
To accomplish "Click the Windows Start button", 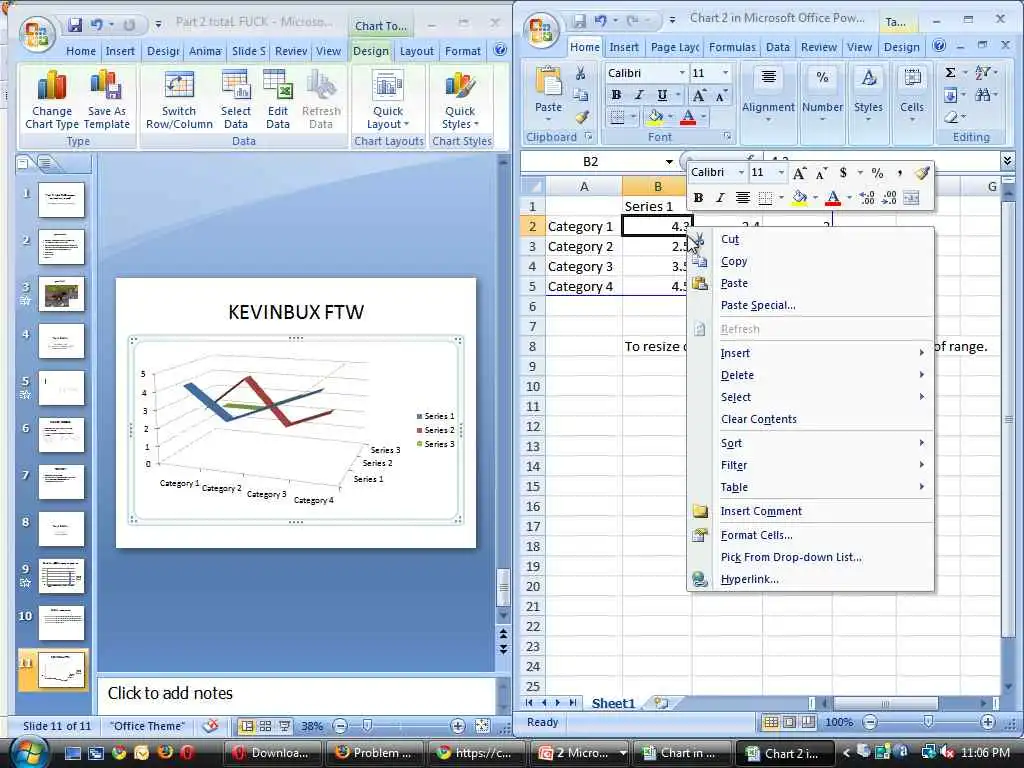I will [x=27, y=752].
